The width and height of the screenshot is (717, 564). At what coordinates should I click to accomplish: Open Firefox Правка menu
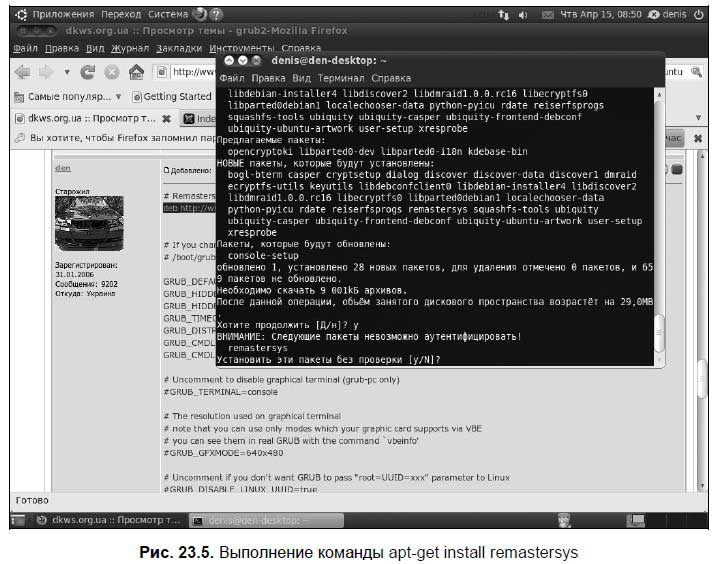(x=62, y=48)
